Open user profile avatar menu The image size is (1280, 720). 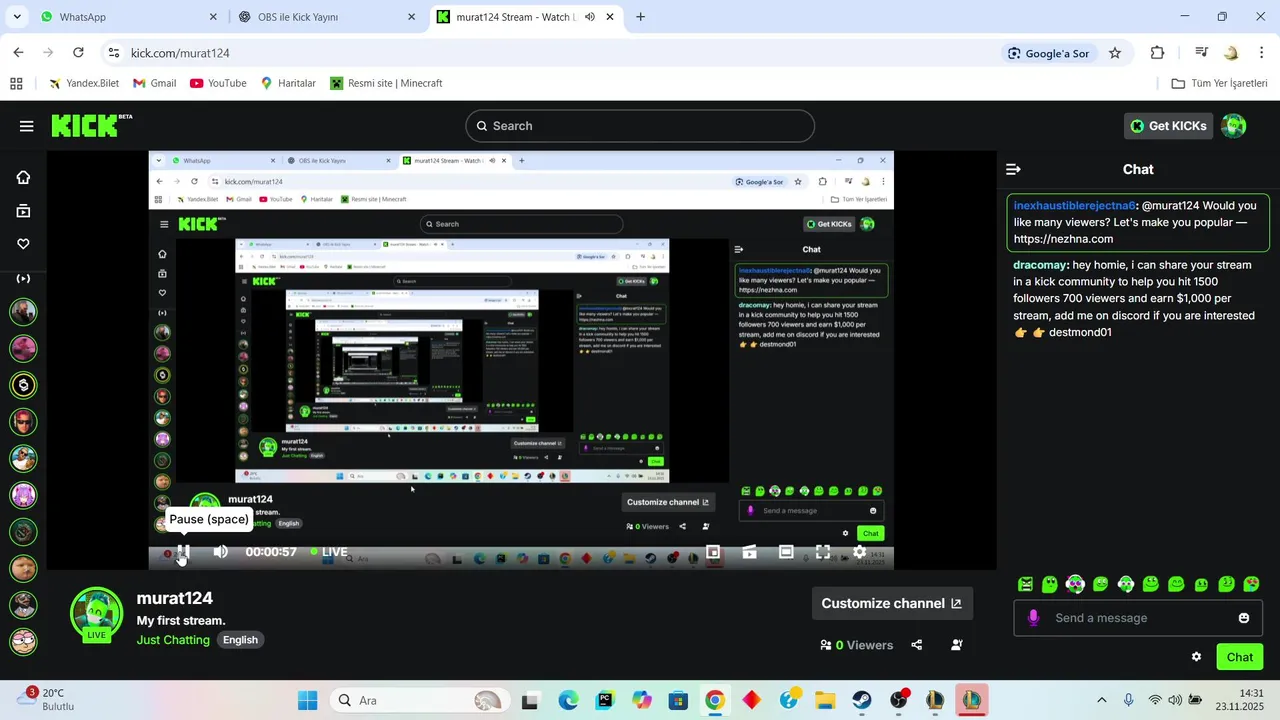(1234, 126)
